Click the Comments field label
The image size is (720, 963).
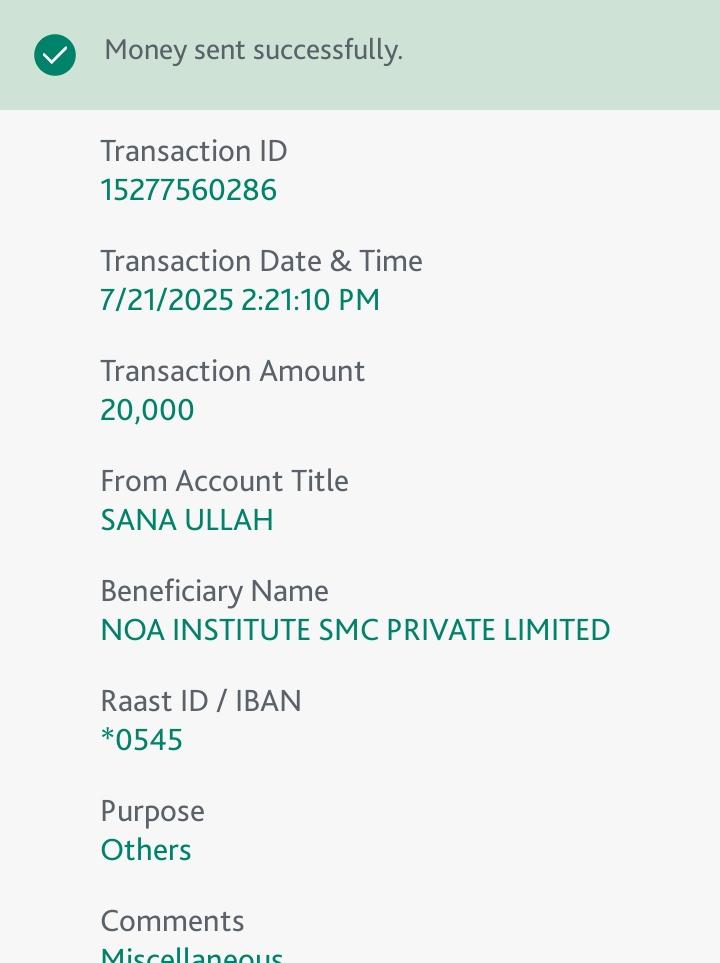coord(172,921)
